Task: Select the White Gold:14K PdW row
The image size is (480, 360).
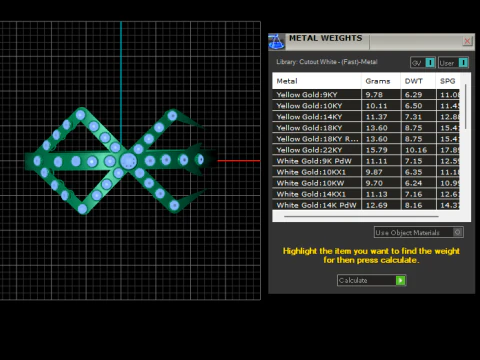Action: coord(366,205)
